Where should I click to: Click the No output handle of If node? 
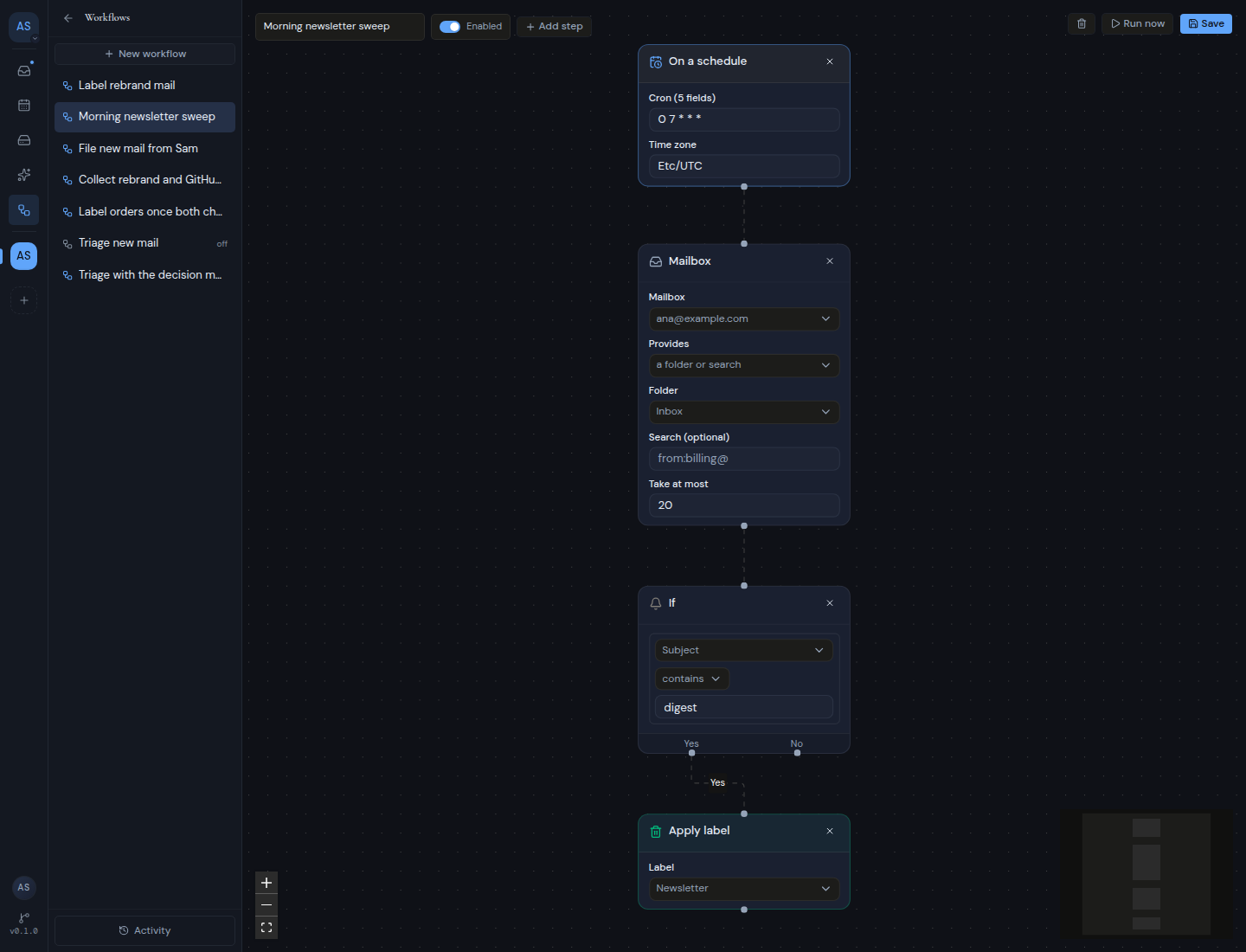coord(797,753)
